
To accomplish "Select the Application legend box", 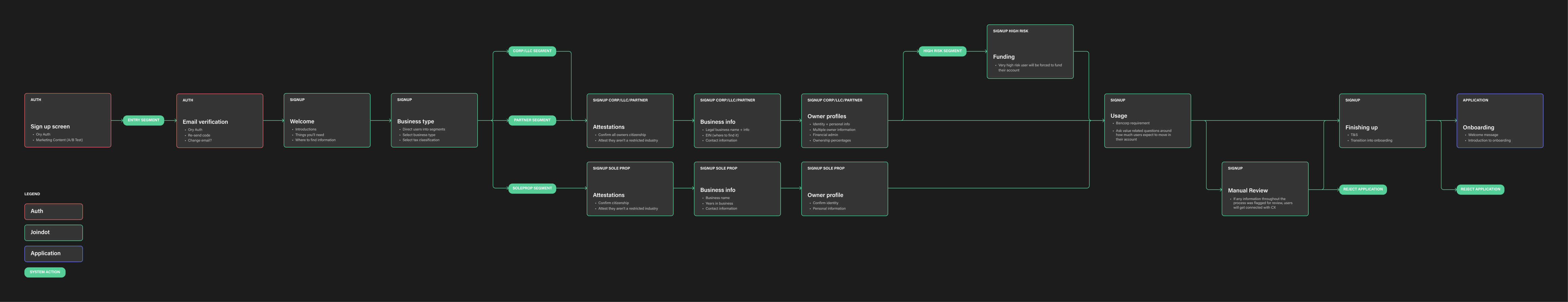I will (54, 254).
